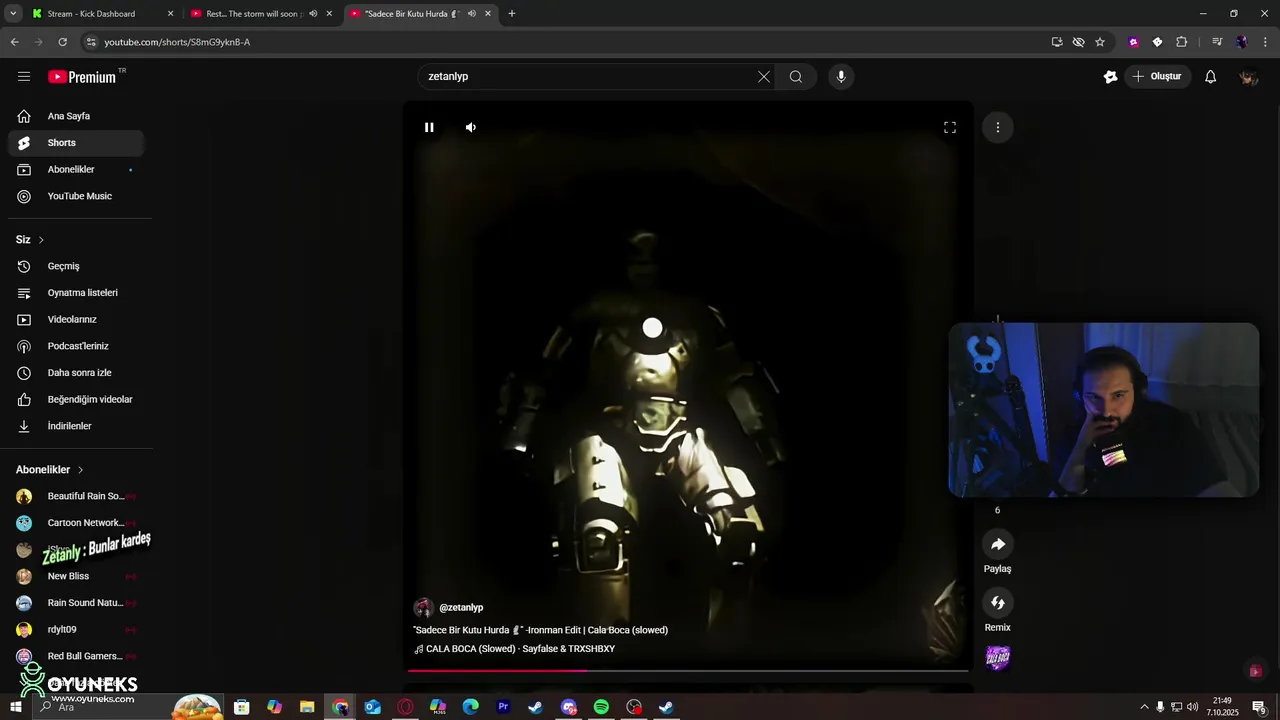This screenshot has width=1280, height=720.
Task: Open Abonelikler in the sidebar
Action: pos(76,169)
